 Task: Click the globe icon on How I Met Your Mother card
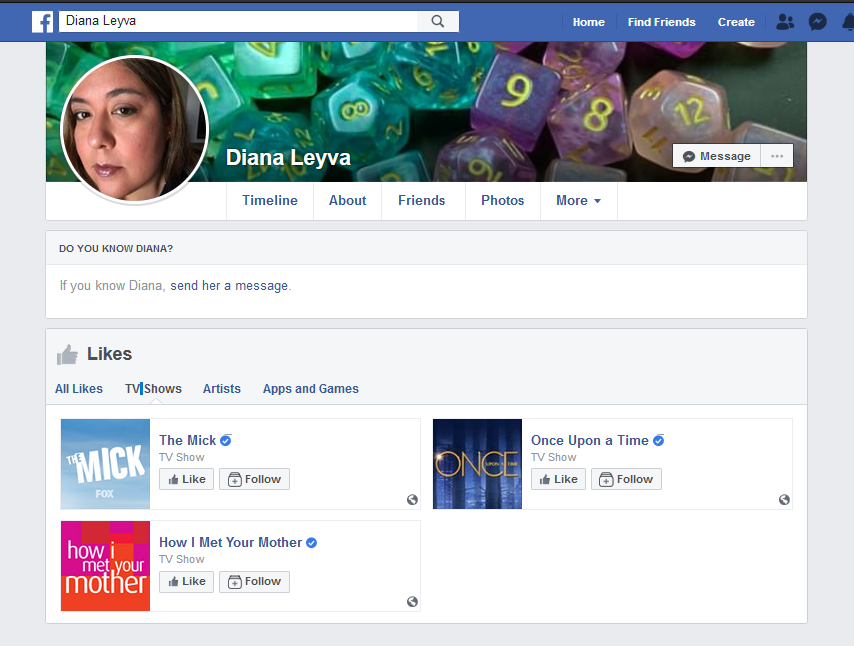click(x=412, y=601)
